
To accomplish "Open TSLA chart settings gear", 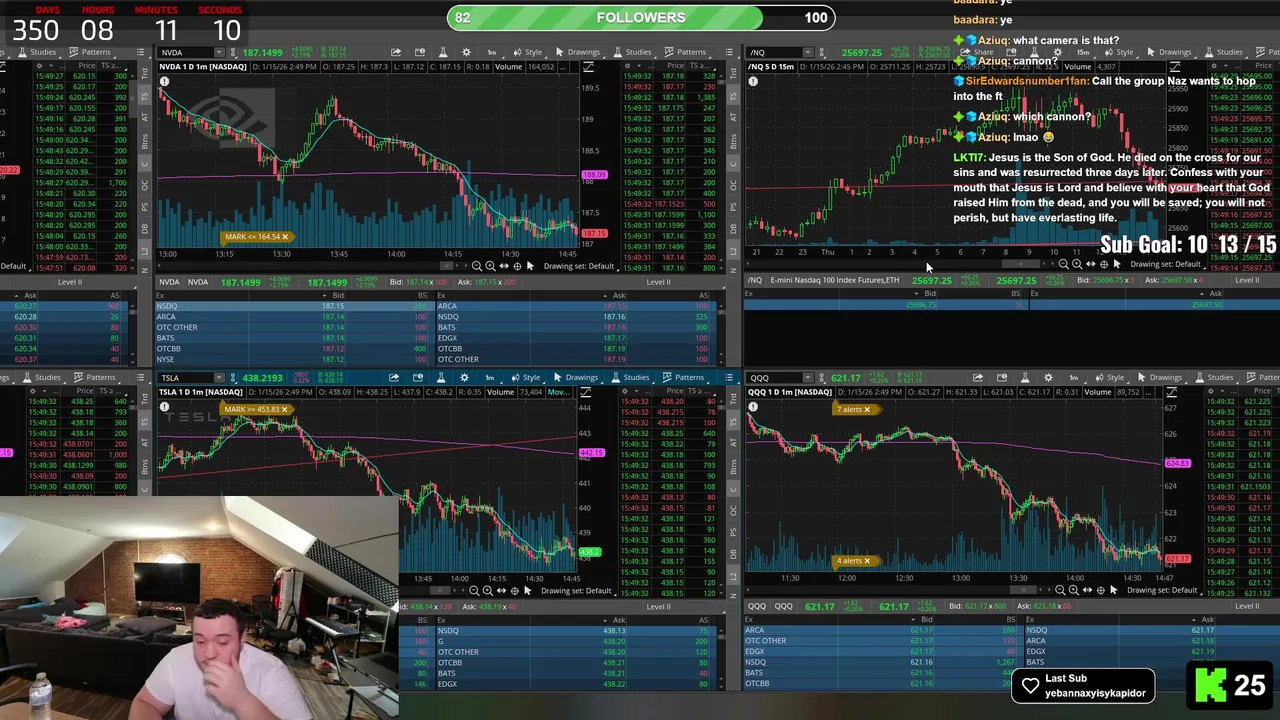I will 464,378.
